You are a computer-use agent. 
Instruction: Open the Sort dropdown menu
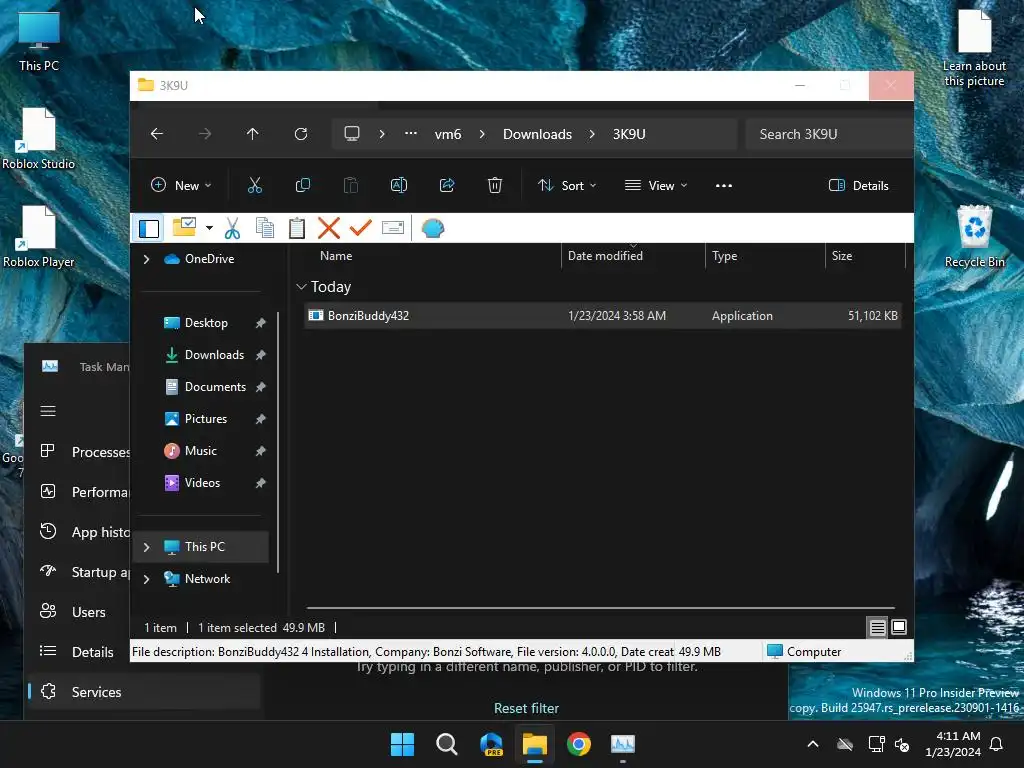[x=567, y=185]
